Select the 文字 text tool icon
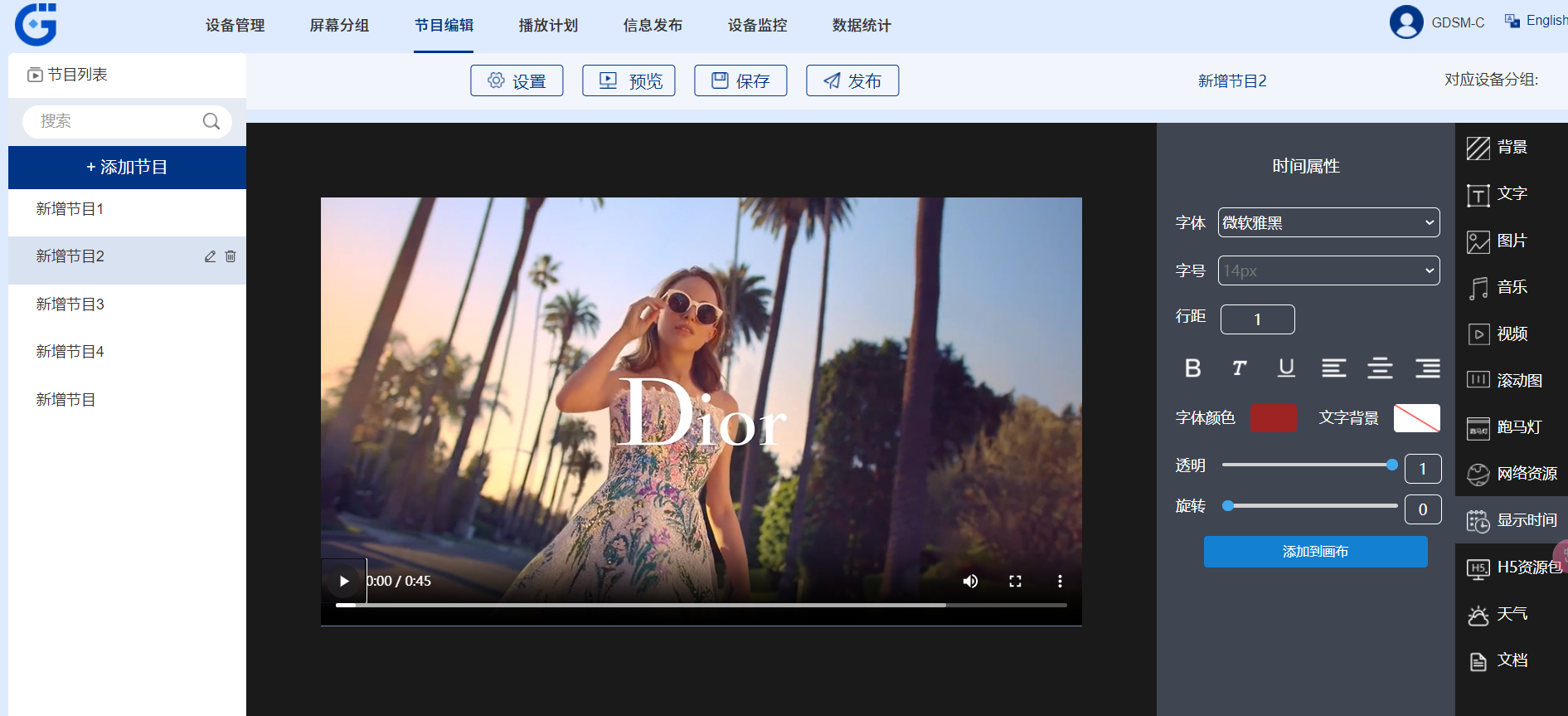The image size is (1568, 716). tap(1478, 195)
